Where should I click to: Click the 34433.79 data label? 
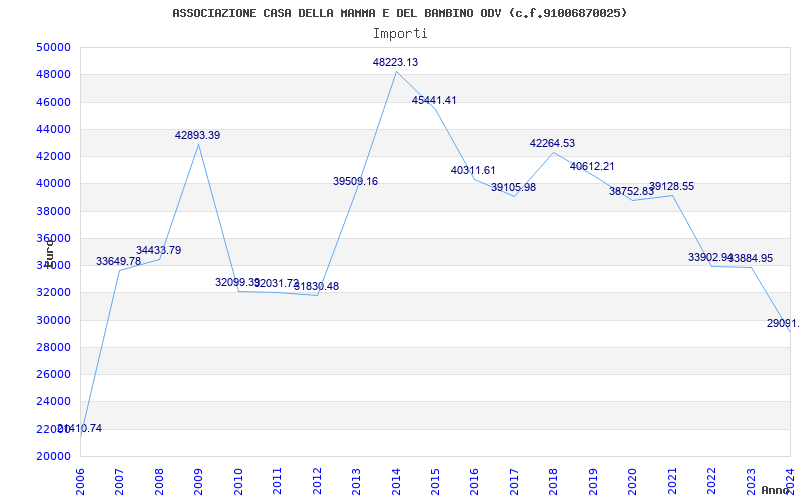[x=159, y=251]
